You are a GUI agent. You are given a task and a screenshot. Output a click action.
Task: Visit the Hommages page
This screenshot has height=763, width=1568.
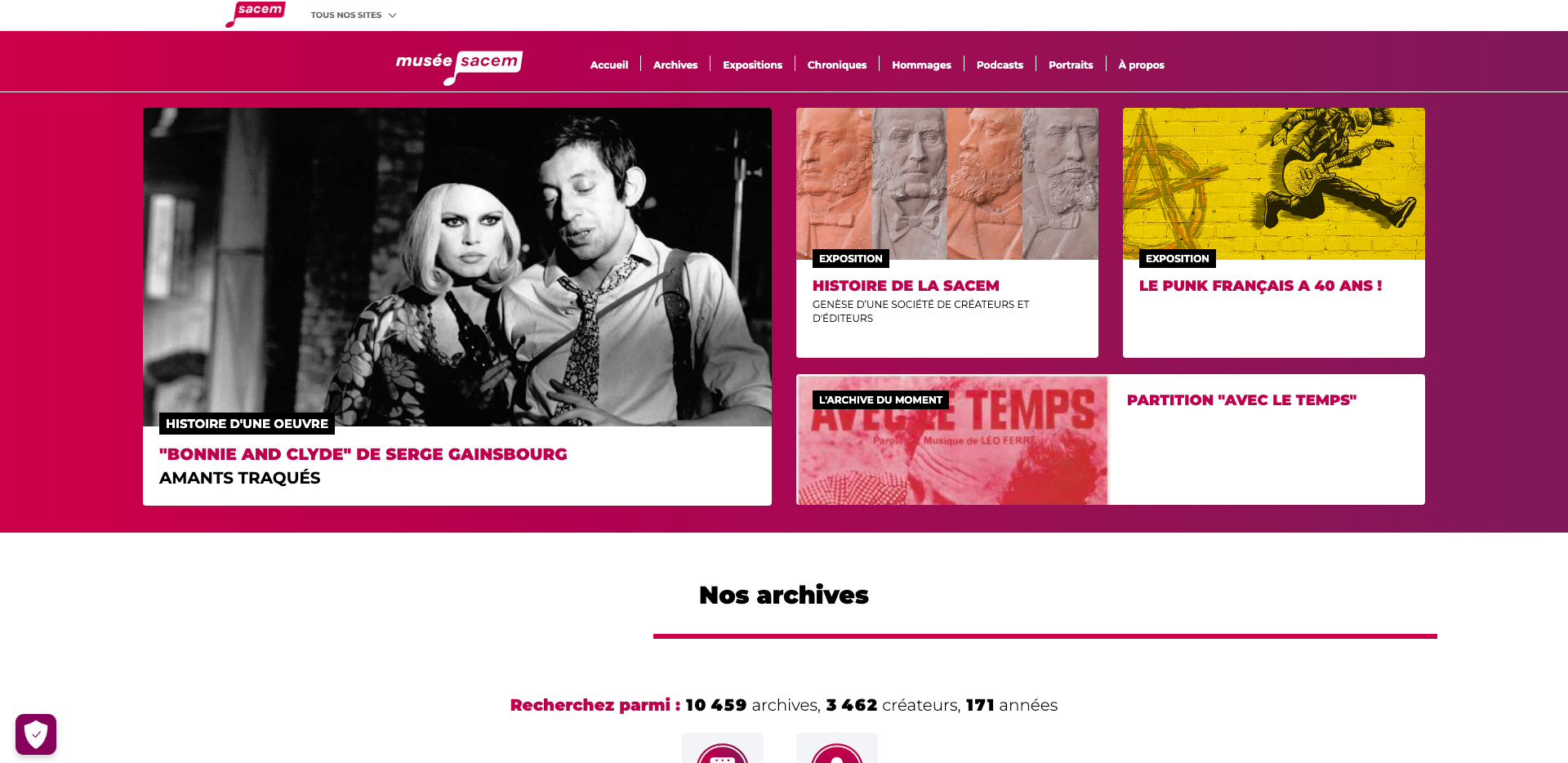(921, 65)
